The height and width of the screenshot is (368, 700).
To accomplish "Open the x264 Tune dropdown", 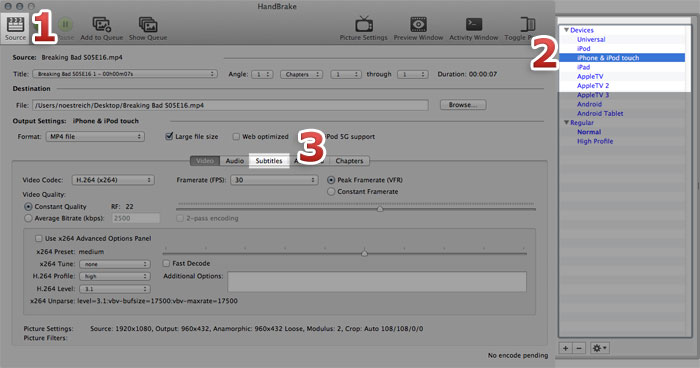I will (x=115, y=264).
